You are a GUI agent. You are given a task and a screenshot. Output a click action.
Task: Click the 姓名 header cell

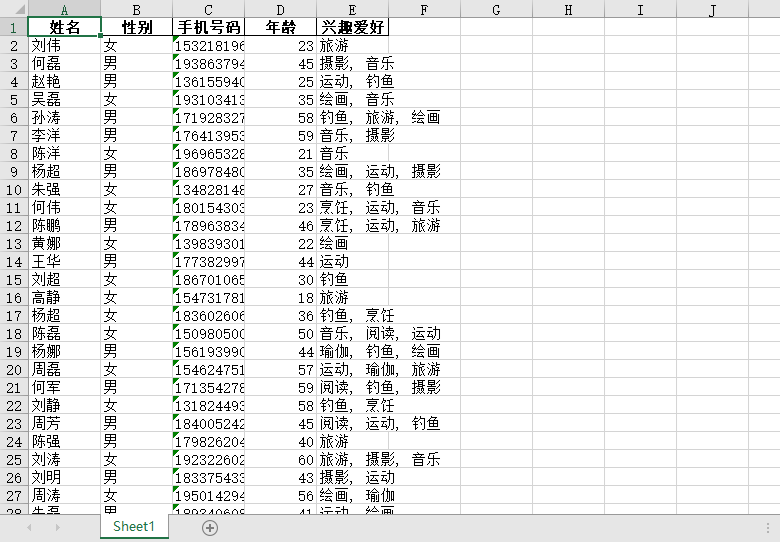point(64,28)
